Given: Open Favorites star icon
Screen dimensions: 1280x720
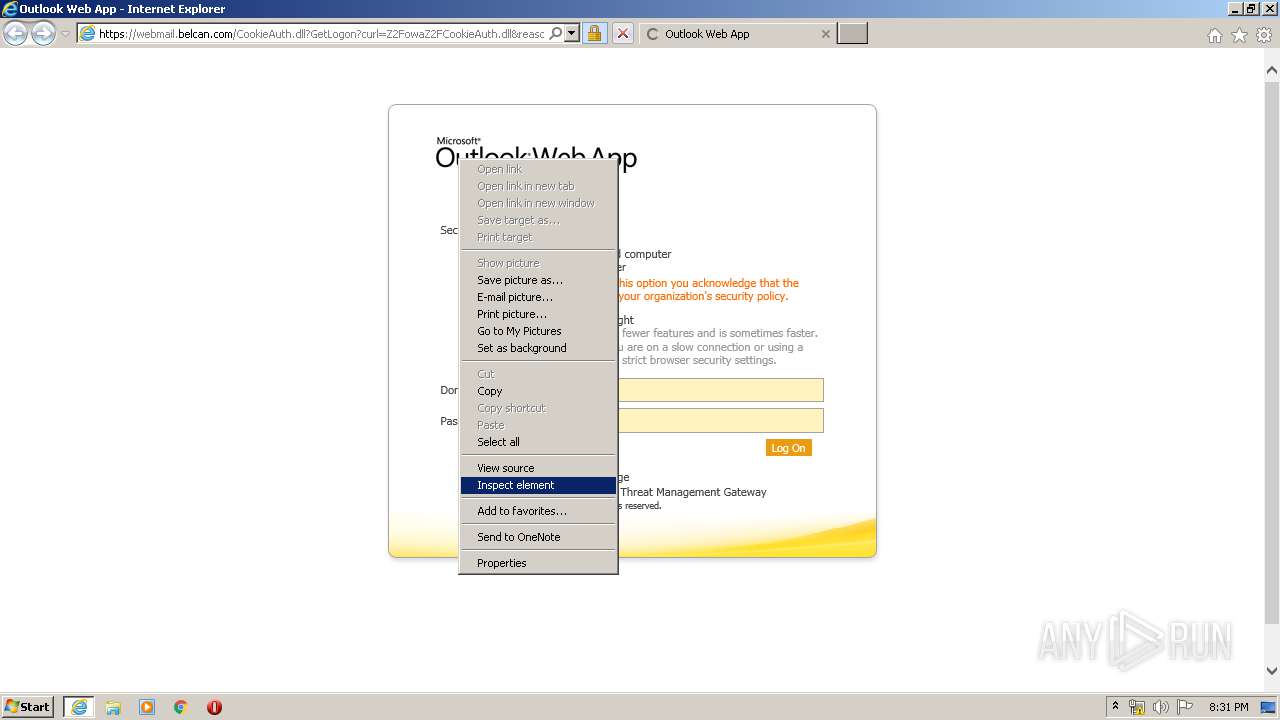Looking at the screenshot, I should click(x=1239, y=35).
